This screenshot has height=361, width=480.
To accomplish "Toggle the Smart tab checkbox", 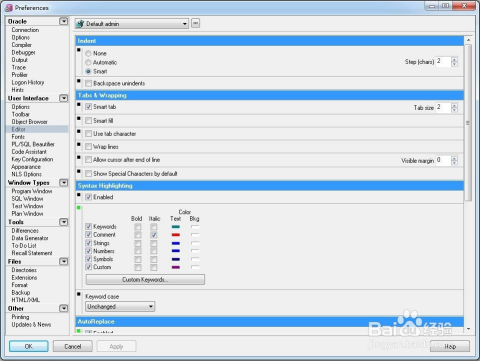I will (x=88, y=107).
